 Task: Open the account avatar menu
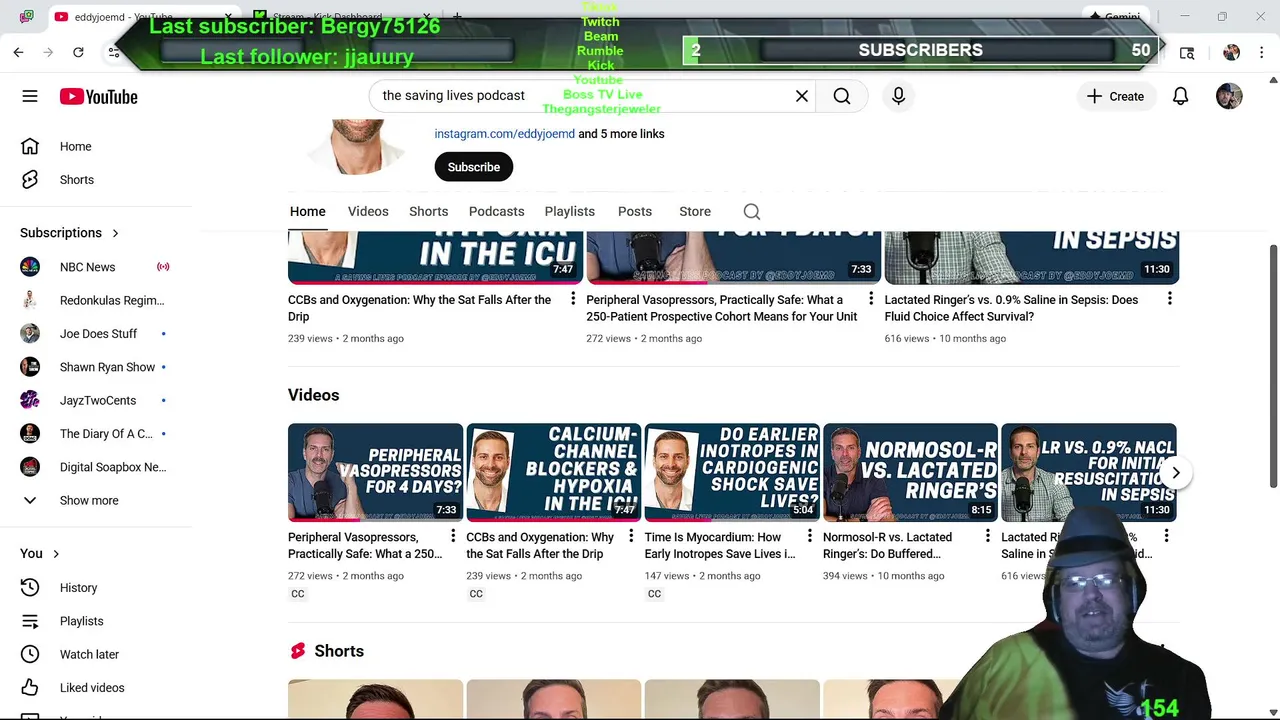click(1229, 96)
